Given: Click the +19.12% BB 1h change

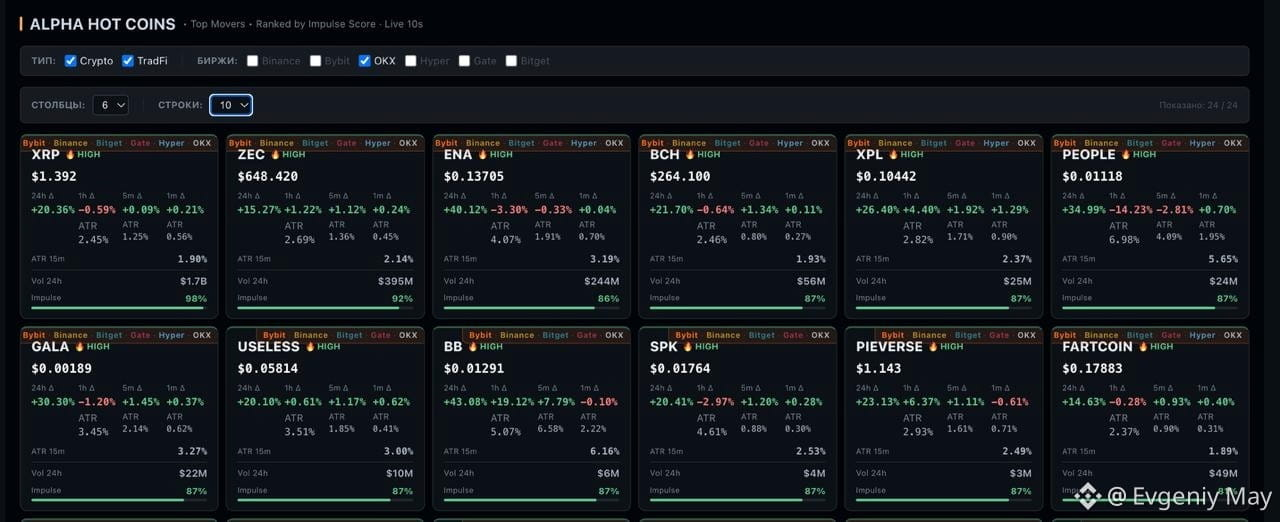Looking at the screenshot, I should coord(514,402).
